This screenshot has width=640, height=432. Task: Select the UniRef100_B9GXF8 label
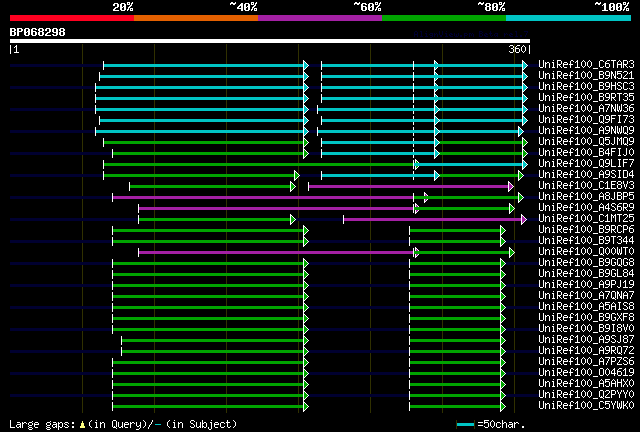pos(586,318)
